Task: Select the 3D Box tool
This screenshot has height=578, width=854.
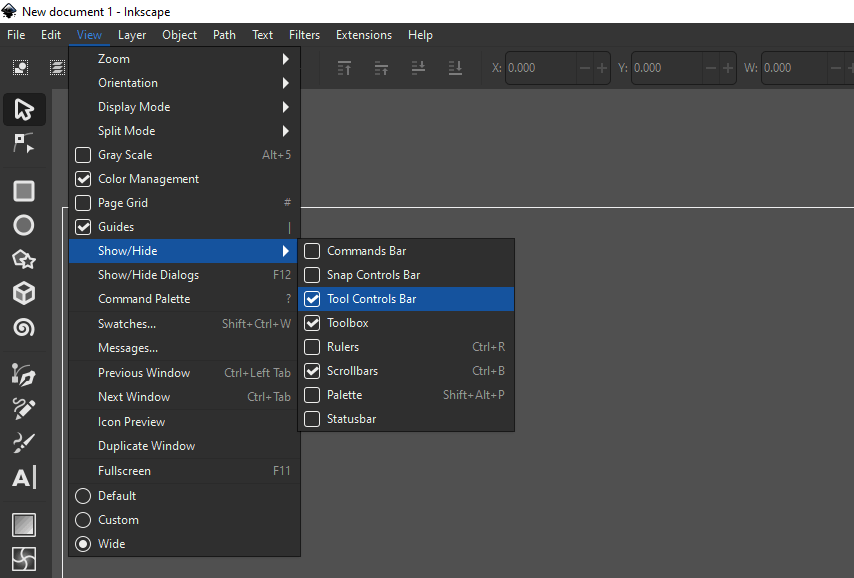Action: click(x=24, y=294)
